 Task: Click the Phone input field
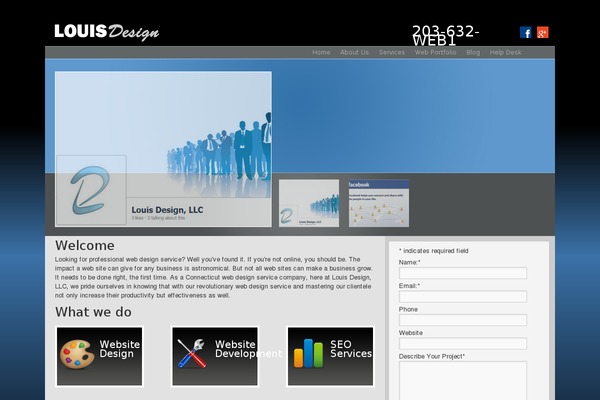point(463,320)
